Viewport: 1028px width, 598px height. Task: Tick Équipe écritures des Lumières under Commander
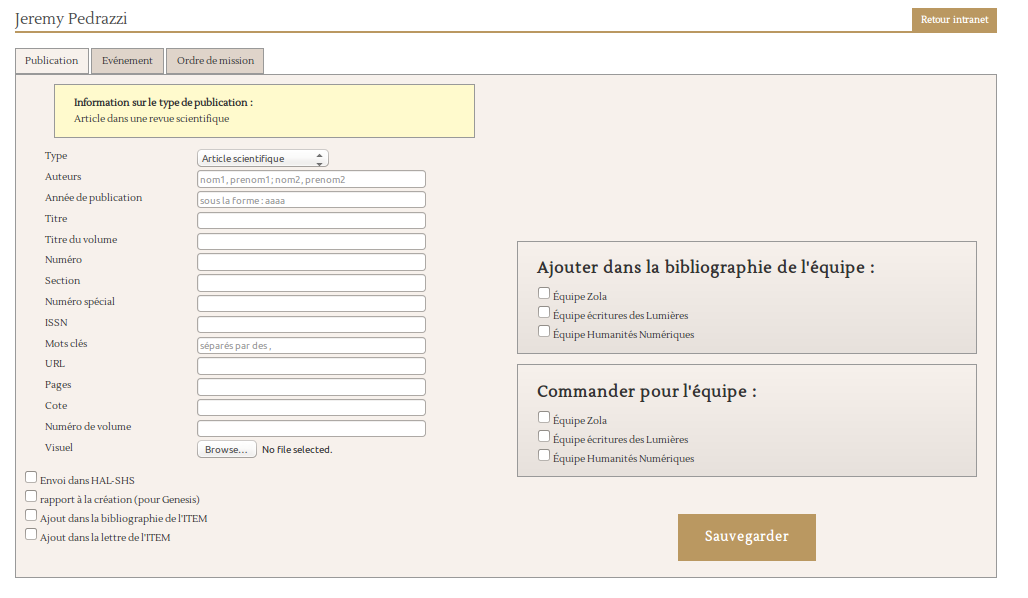tap(544, 437)
